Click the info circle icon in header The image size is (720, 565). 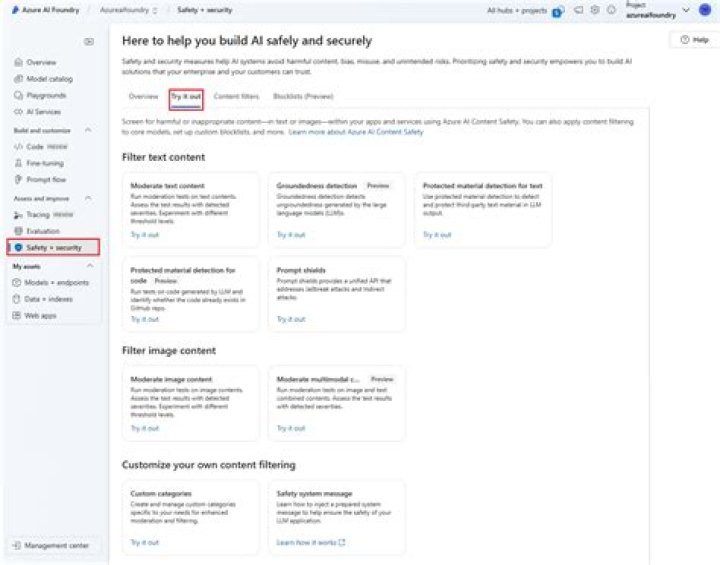pyautogui.click(x=611, y=10)
